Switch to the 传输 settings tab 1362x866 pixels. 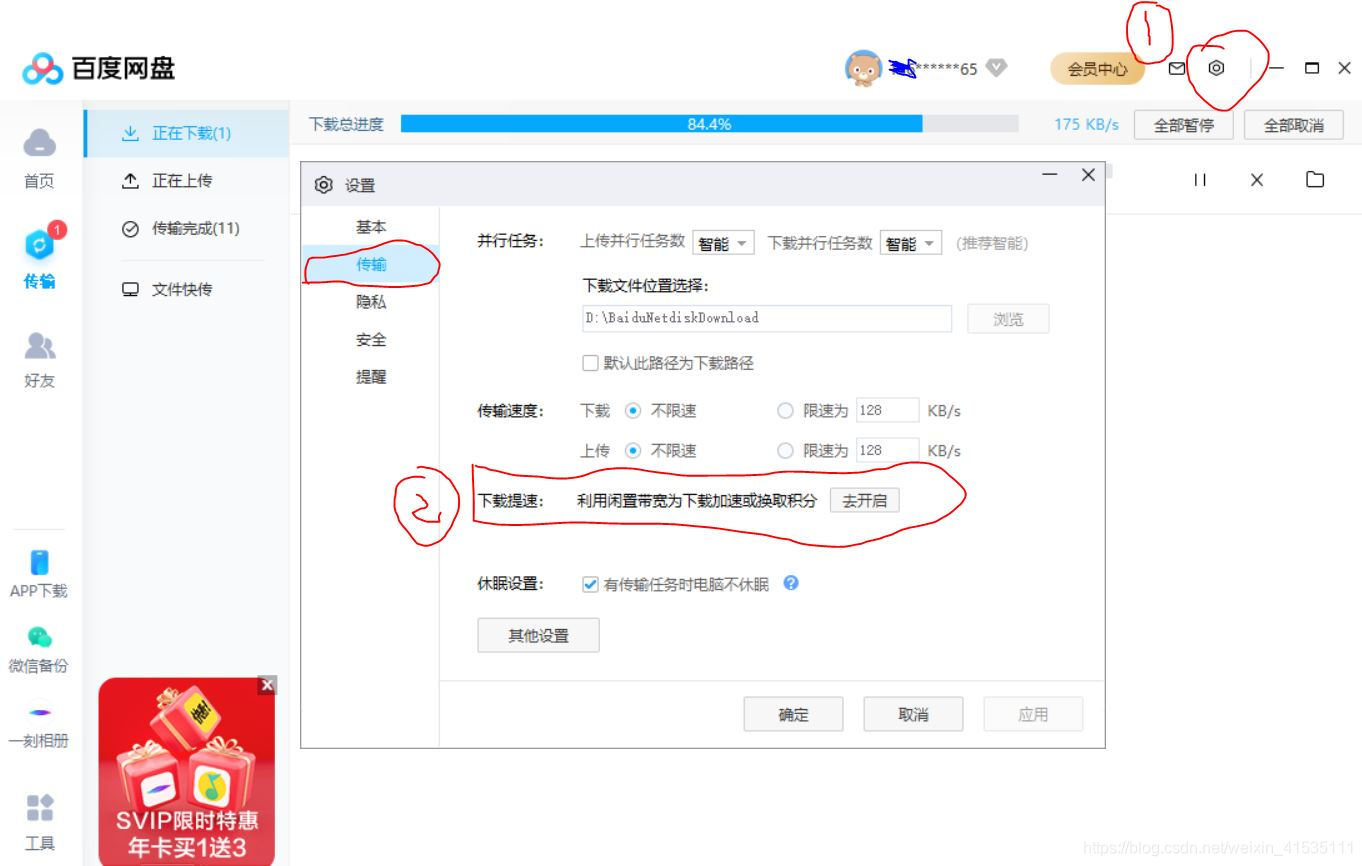371,265
